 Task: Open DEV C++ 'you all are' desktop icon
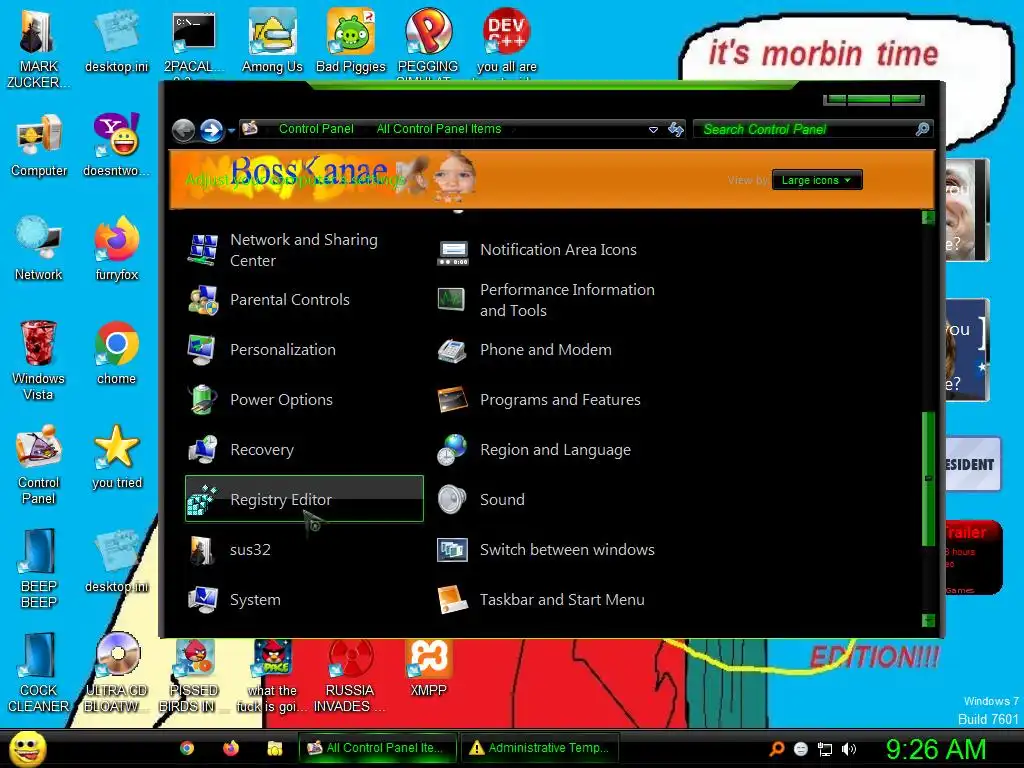pos(507,40)
